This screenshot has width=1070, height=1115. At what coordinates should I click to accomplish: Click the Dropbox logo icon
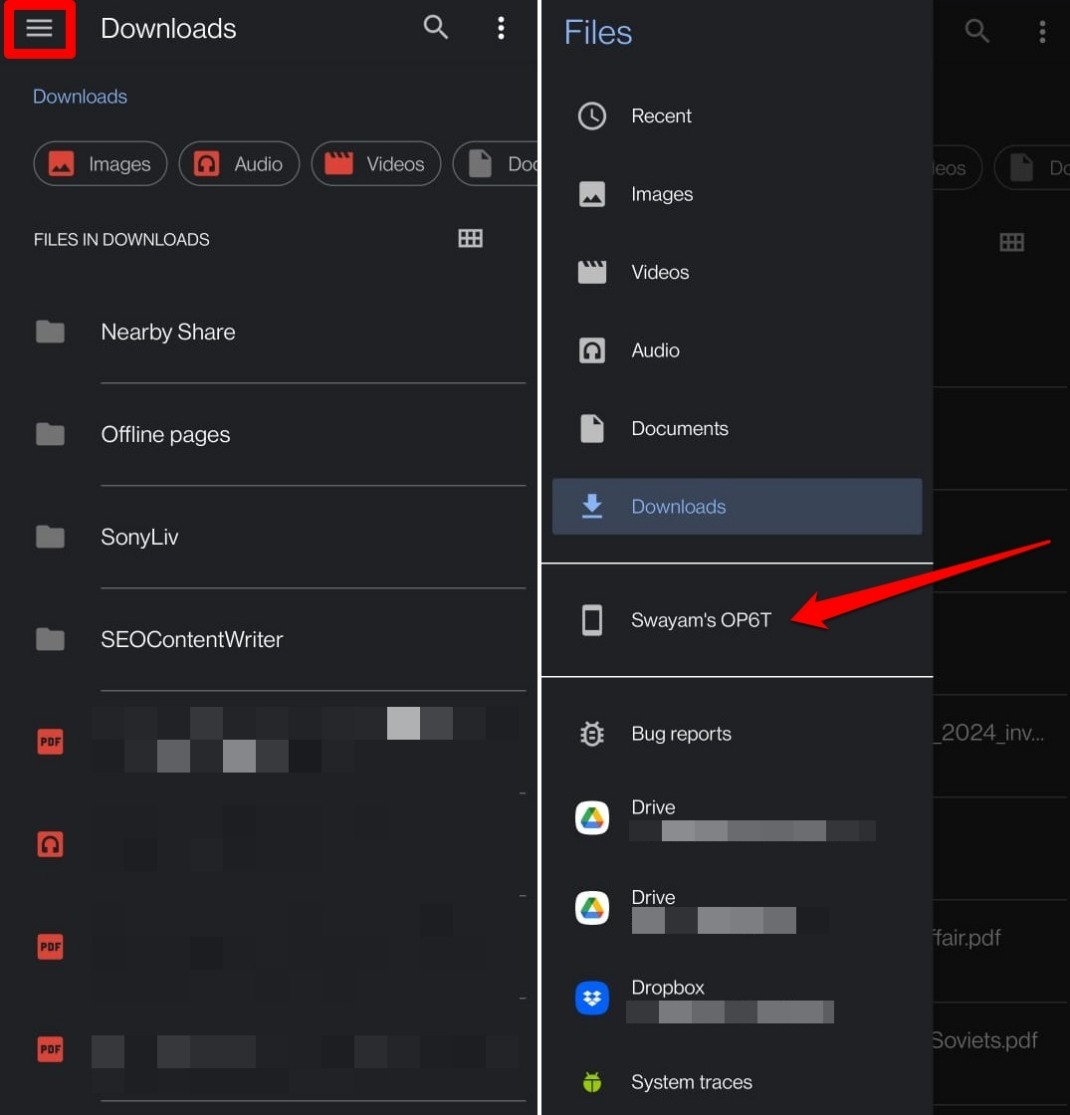pyautogui.click(x=592, y=998)
